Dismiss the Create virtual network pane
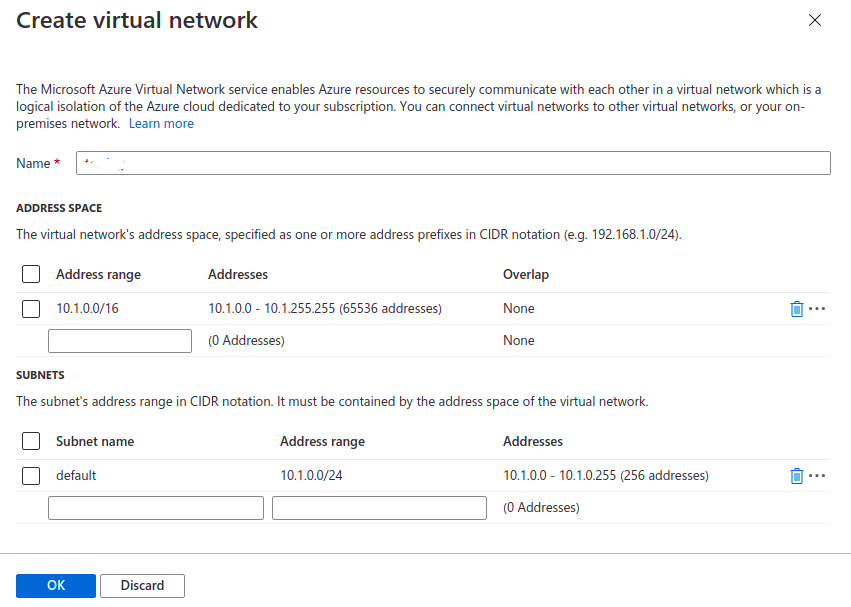This screenshot has height=607, width=851. click(815, 20)
